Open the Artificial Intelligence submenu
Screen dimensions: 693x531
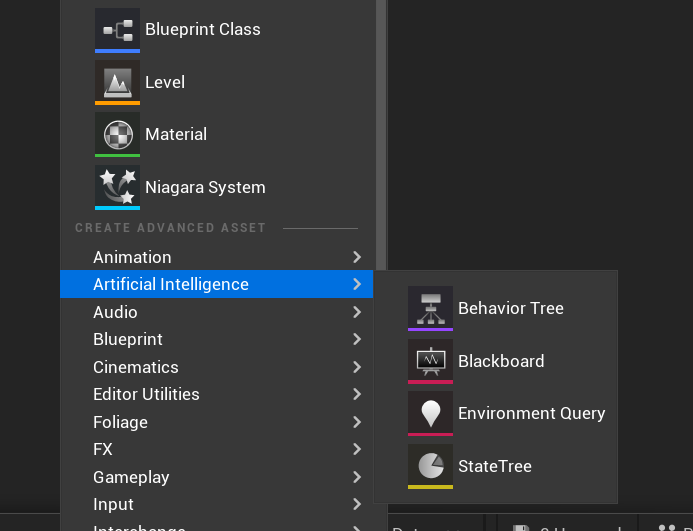click(x=217, y=284)
